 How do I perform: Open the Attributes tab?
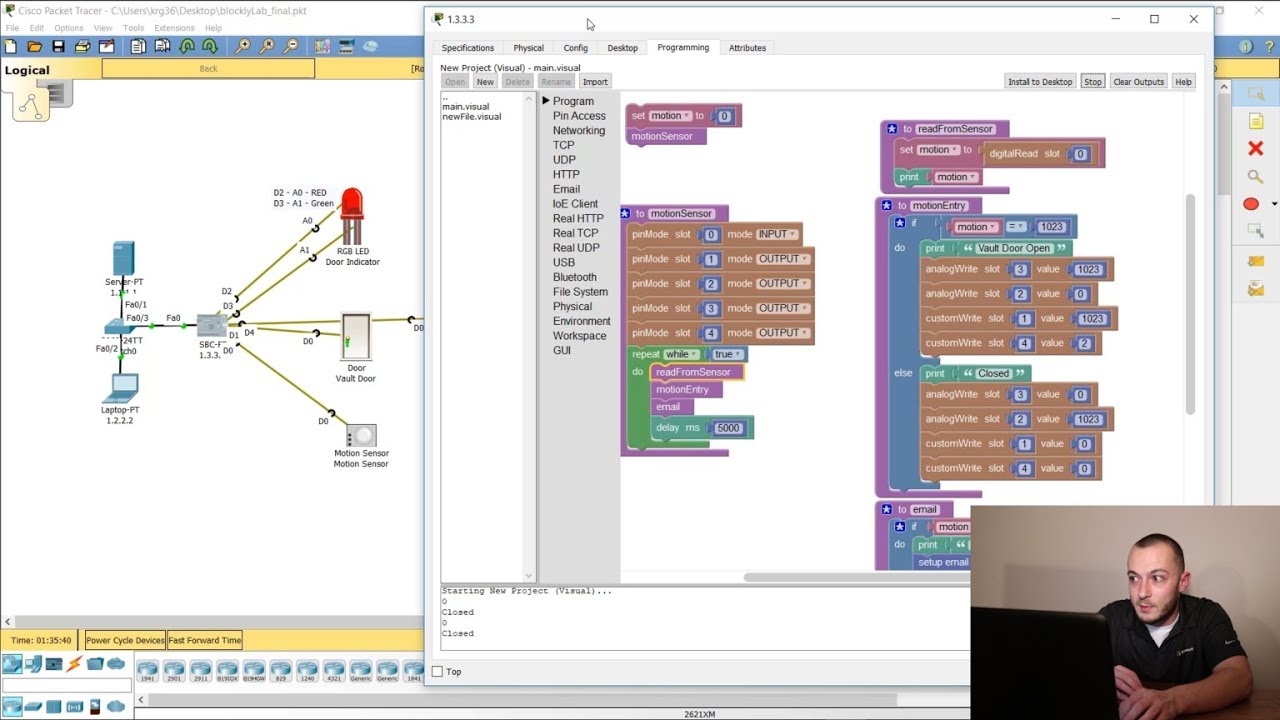coord(747,48)
